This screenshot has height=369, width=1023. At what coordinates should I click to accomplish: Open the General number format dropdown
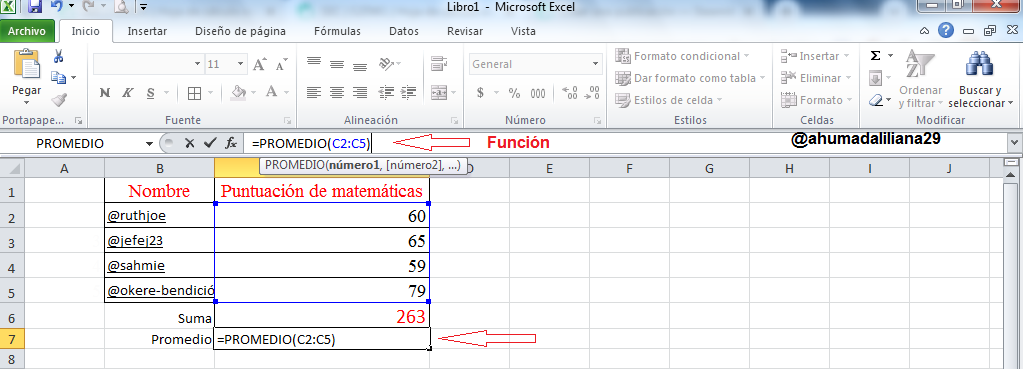pos(595,65)
